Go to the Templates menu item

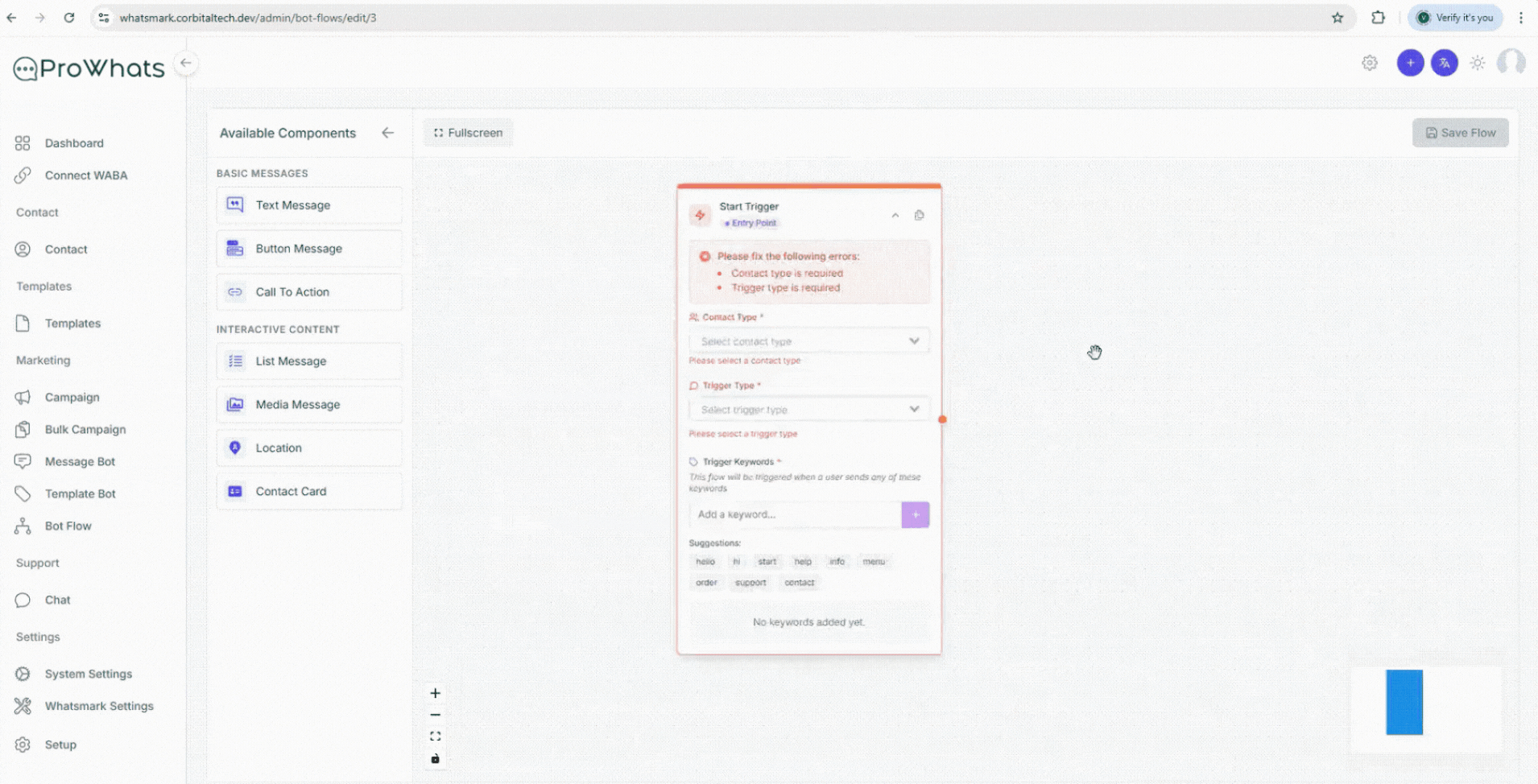72,323
